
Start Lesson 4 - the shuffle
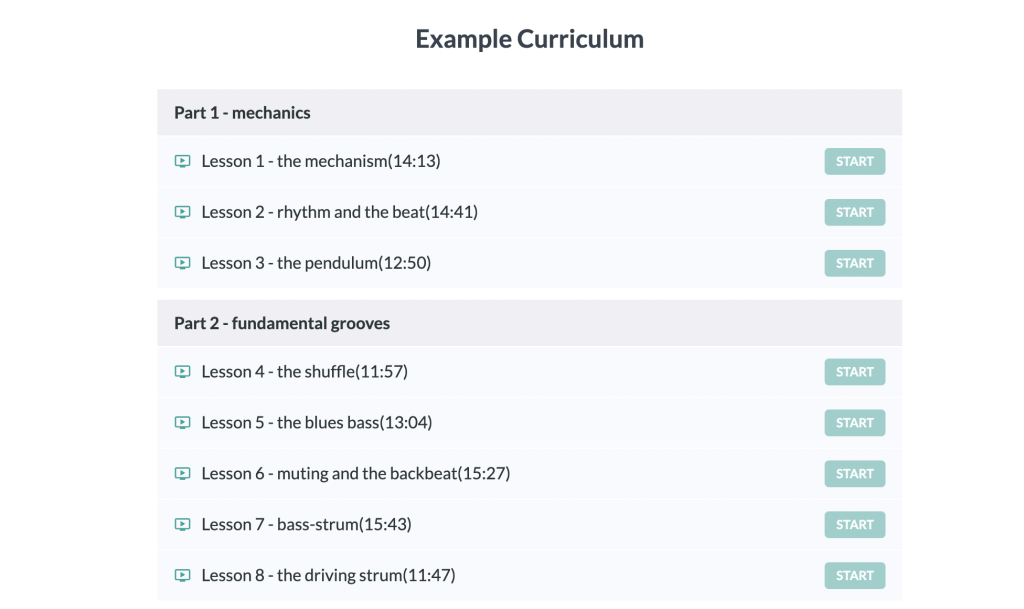pos(854,372)
